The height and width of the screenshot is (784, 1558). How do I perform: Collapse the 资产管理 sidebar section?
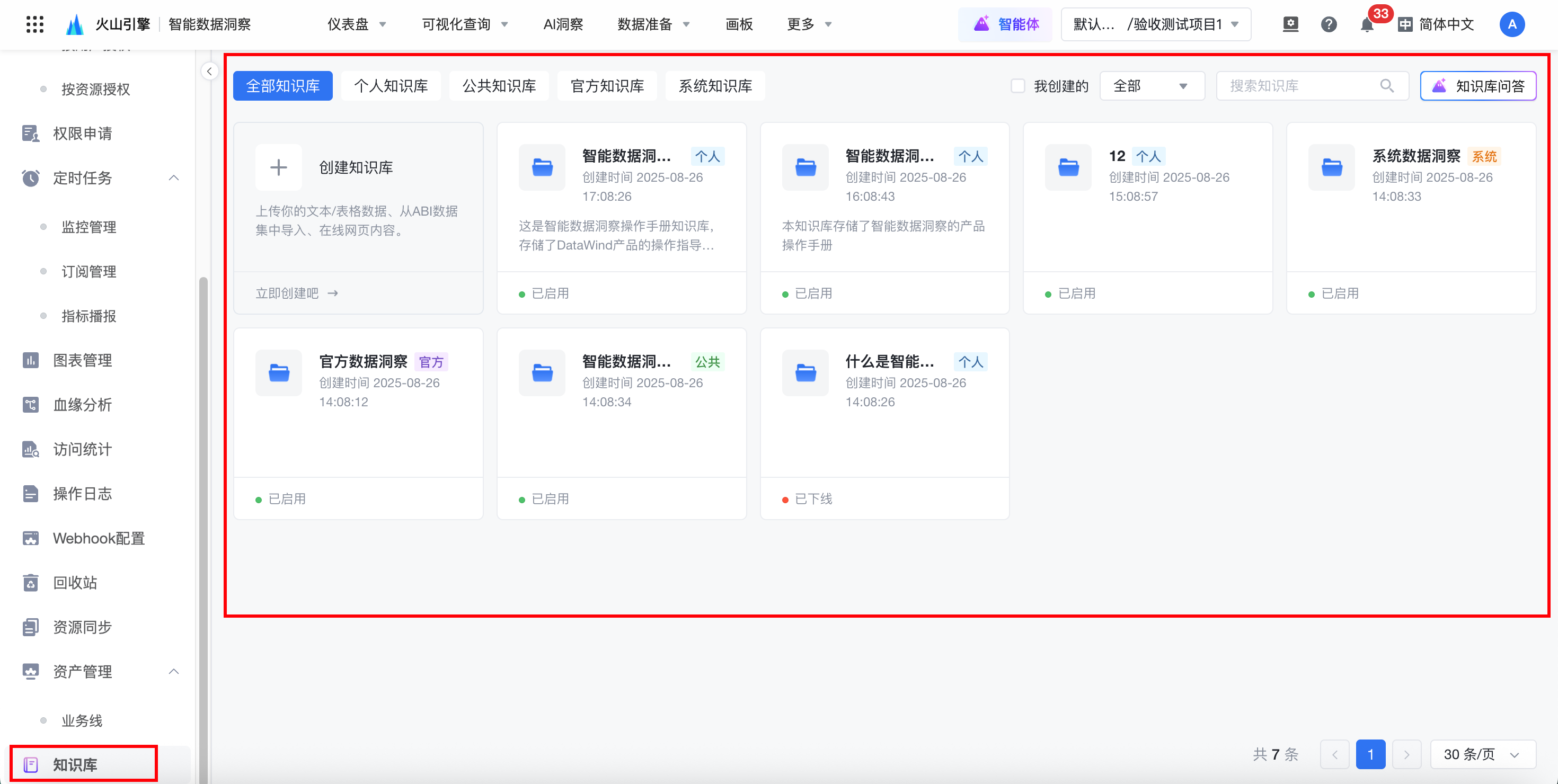(174, 672)
